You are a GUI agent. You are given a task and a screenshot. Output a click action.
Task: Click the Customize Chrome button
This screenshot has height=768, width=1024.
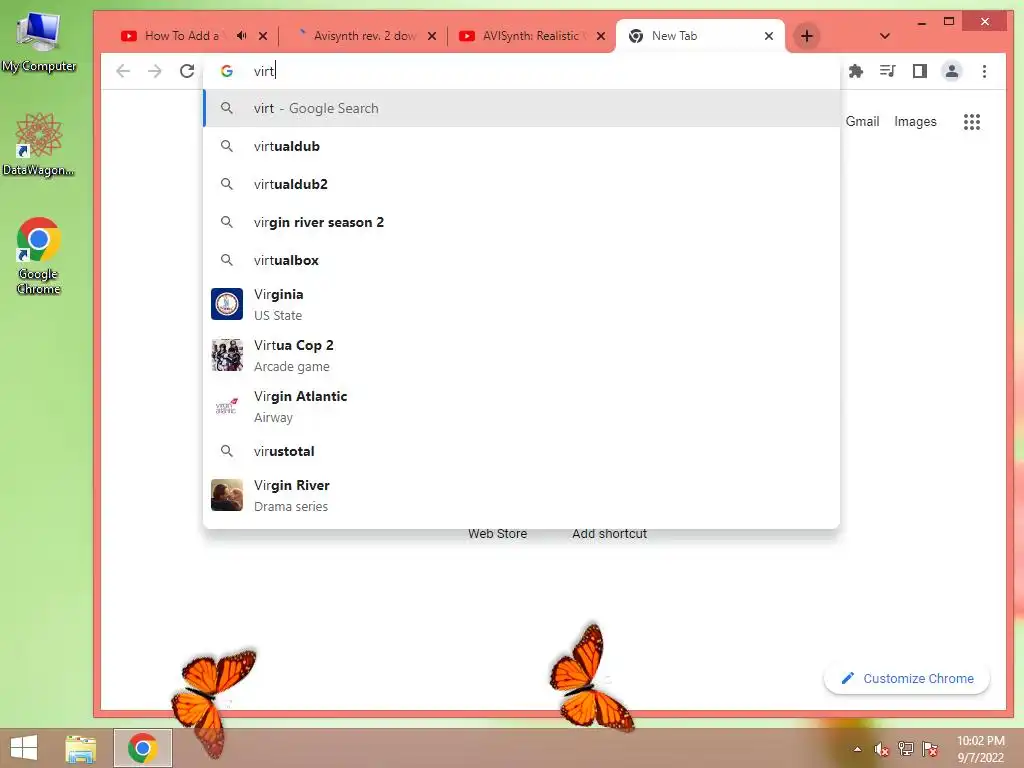[907, 679]
